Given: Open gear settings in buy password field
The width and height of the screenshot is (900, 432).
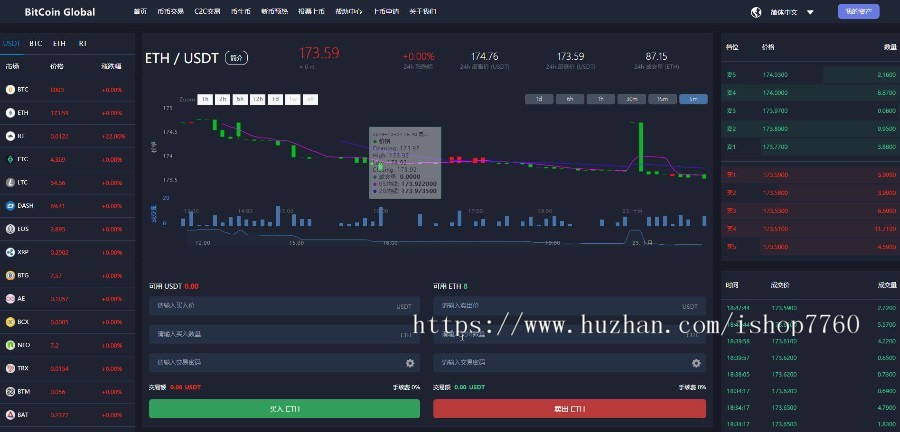Looking at the screenshot, I should (410, 363).
